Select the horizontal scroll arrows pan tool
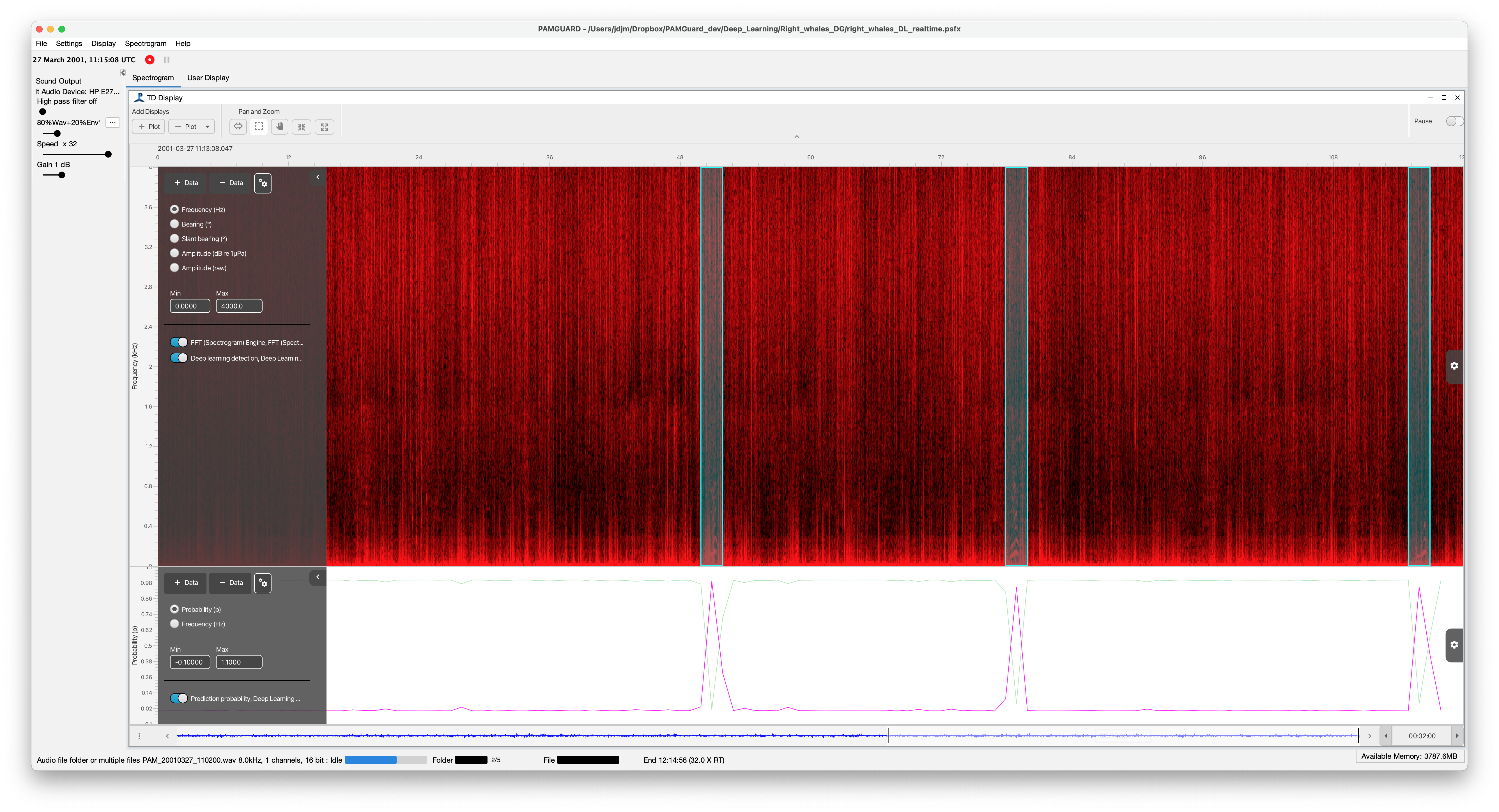 (238, 126)
